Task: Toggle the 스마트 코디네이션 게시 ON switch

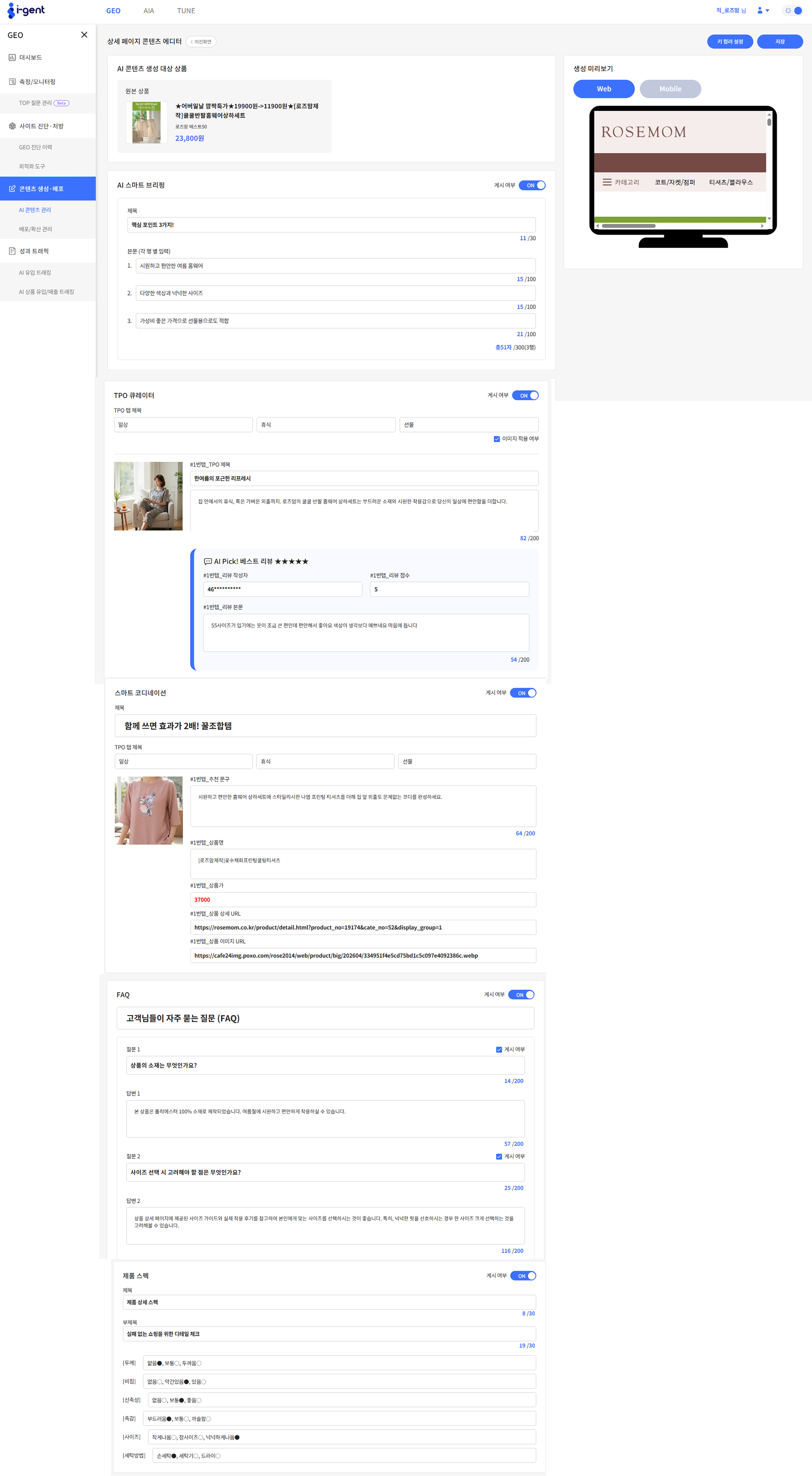Action: click(x=523, y=693)
